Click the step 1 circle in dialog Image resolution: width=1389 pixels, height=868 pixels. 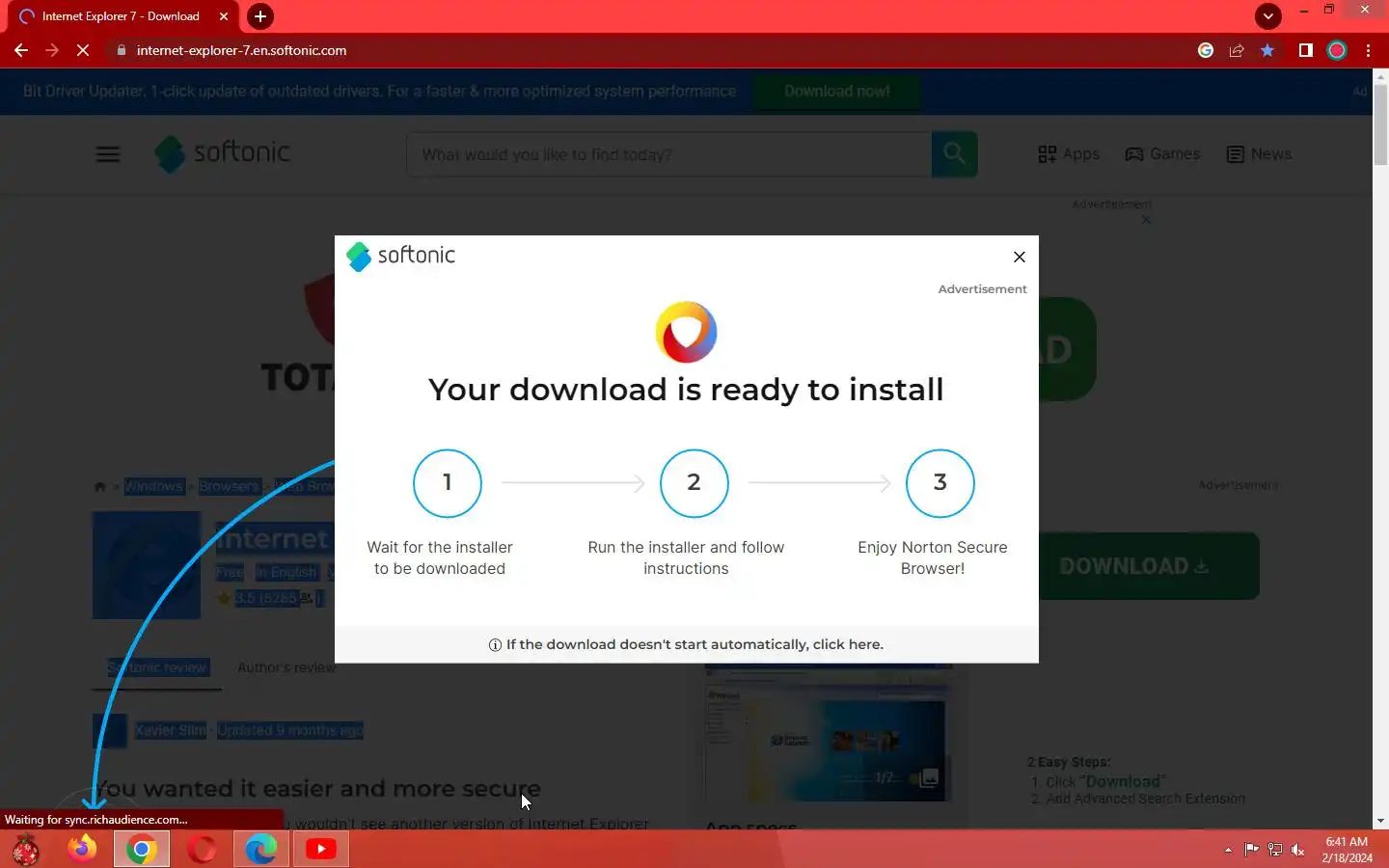pyautogui.click(x=448, y=483)
